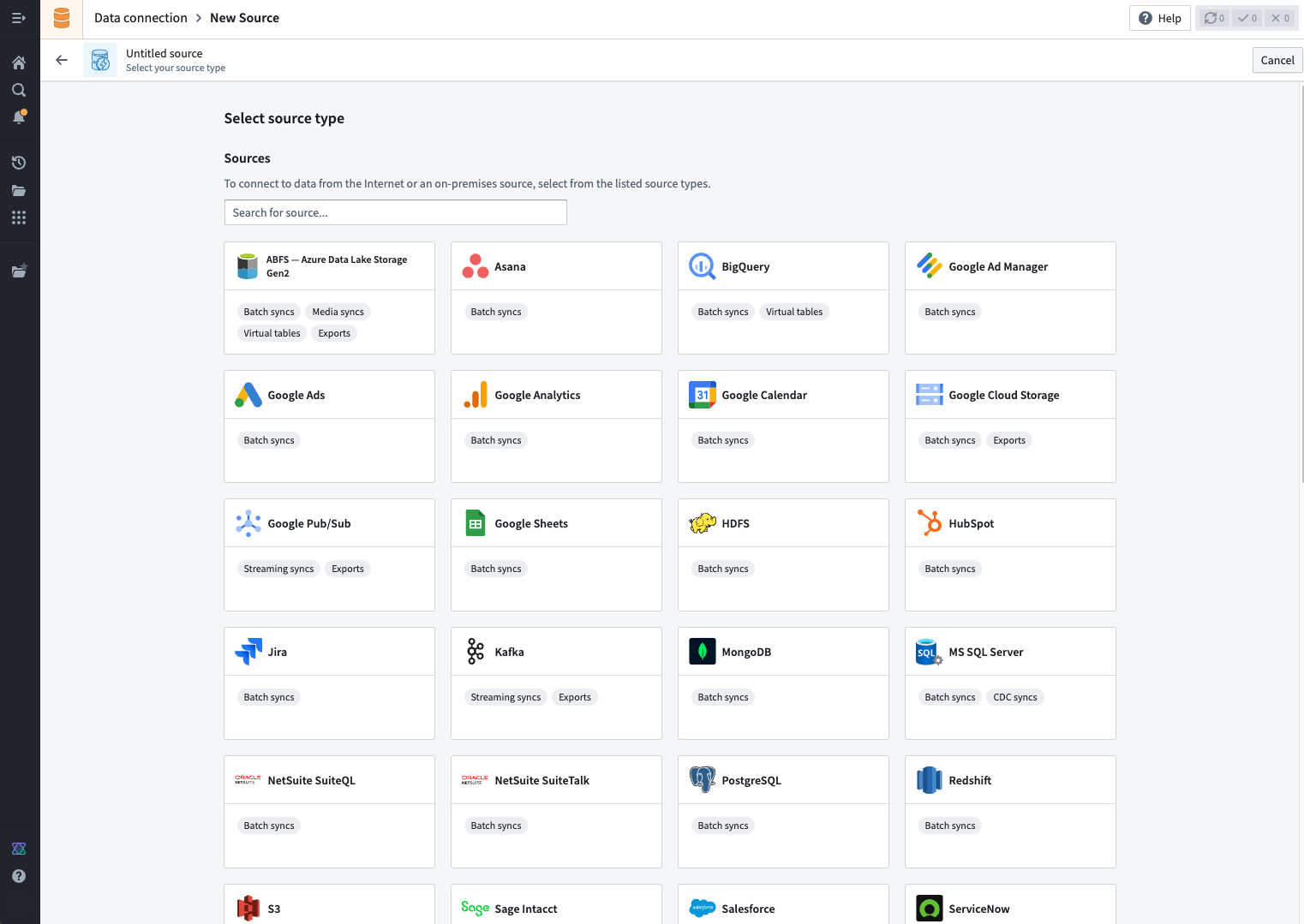
Task: Choose HDFS source card
Action: click(x=783, y=555)
